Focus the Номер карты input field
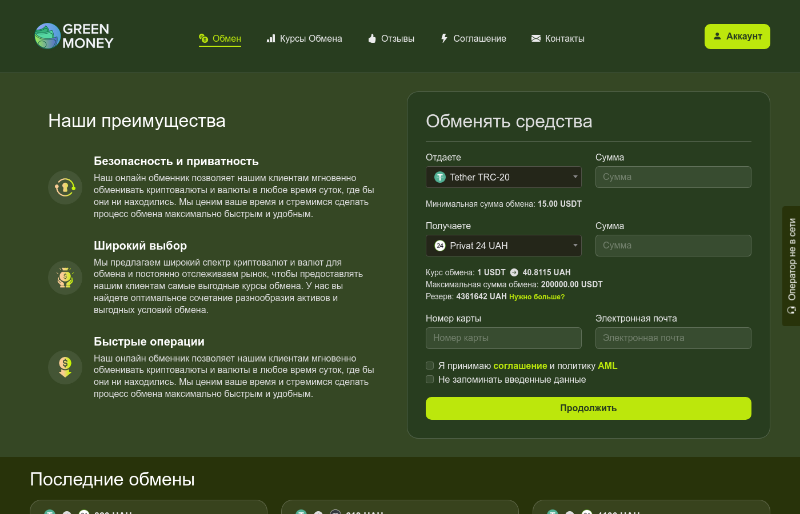800x514 pixels. point(503,338)
